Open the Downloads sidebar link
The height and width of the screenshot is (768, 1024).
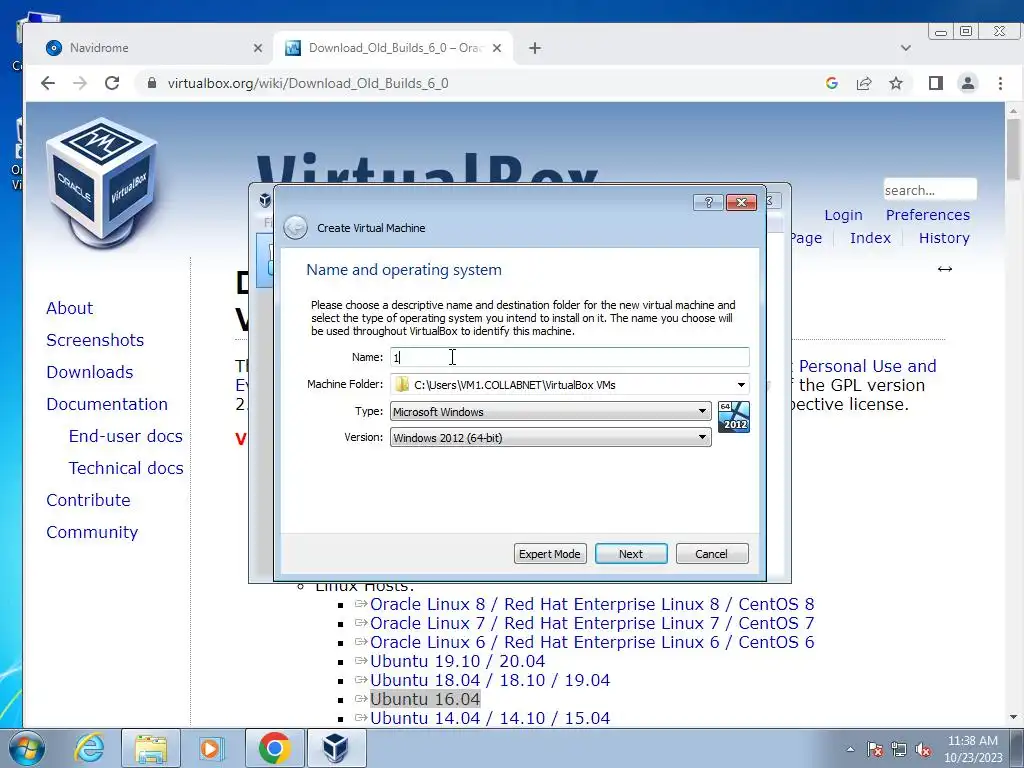pos(89,372)
